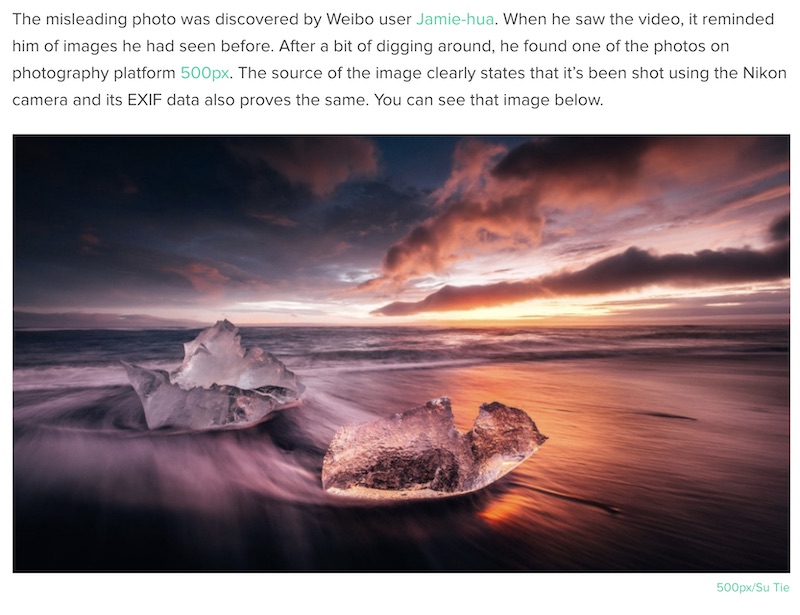Click the long dark cloud band above horizon
Viewport: 800px width, 615px height.
pos(587,283)
